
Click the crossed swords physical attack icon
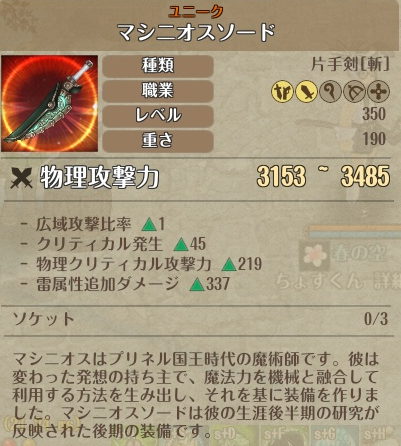coord(21,178)
